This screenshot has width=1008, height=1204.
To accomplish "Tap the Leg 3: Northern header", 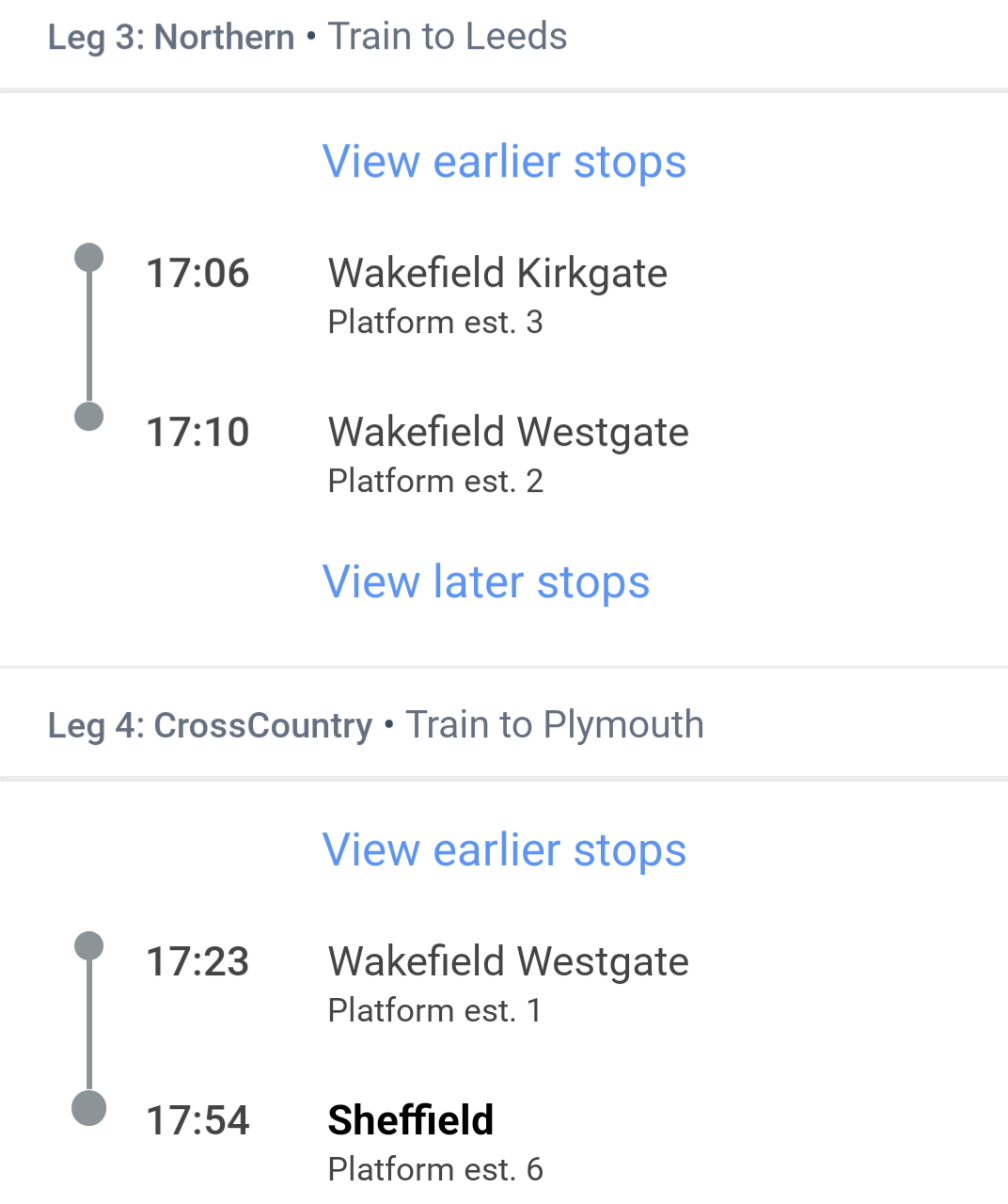I will [x=171, y=38].
